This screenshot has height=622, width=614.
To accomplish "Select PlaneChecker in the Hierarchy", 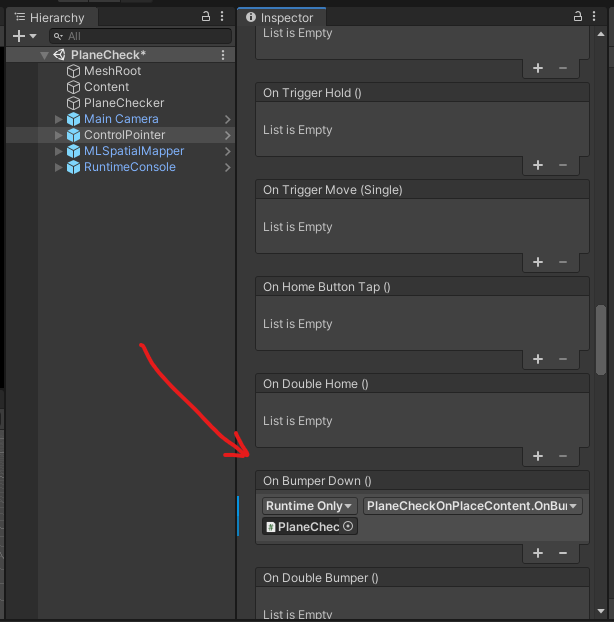I will click(124, 103).
